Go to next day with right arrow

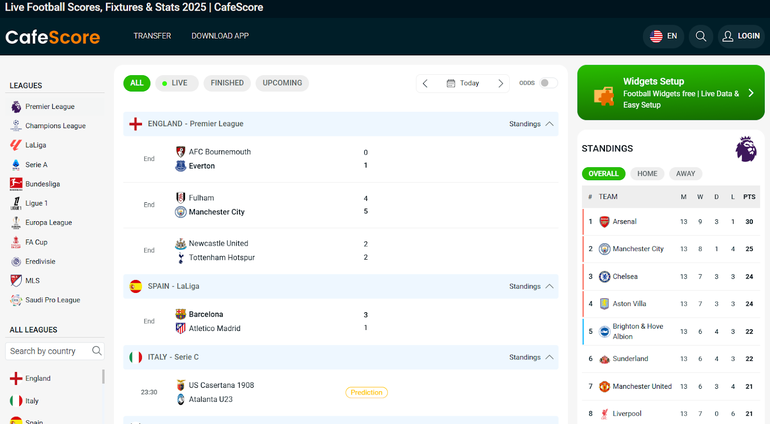click(501, 83)
